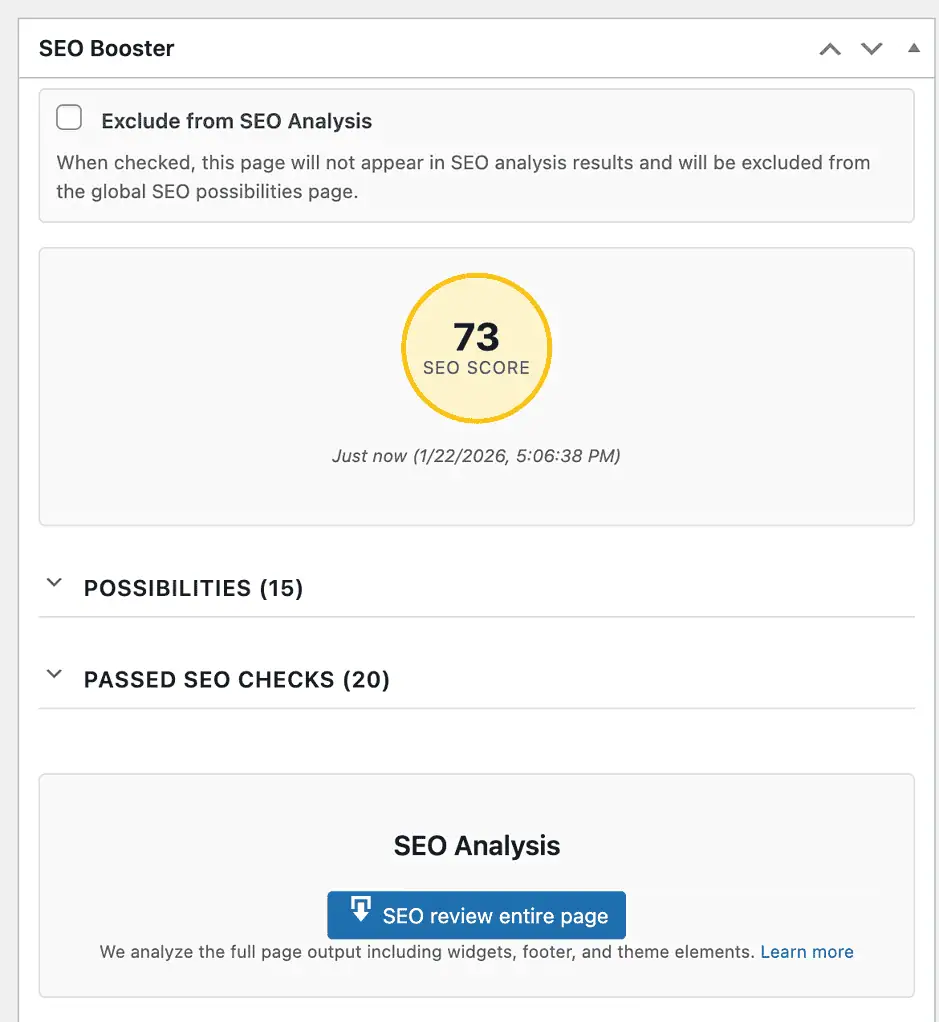Click the chevron beside POSSIBILITIES heading
This screenshot has width=939, height=1022.
click(x=54, y=587)
